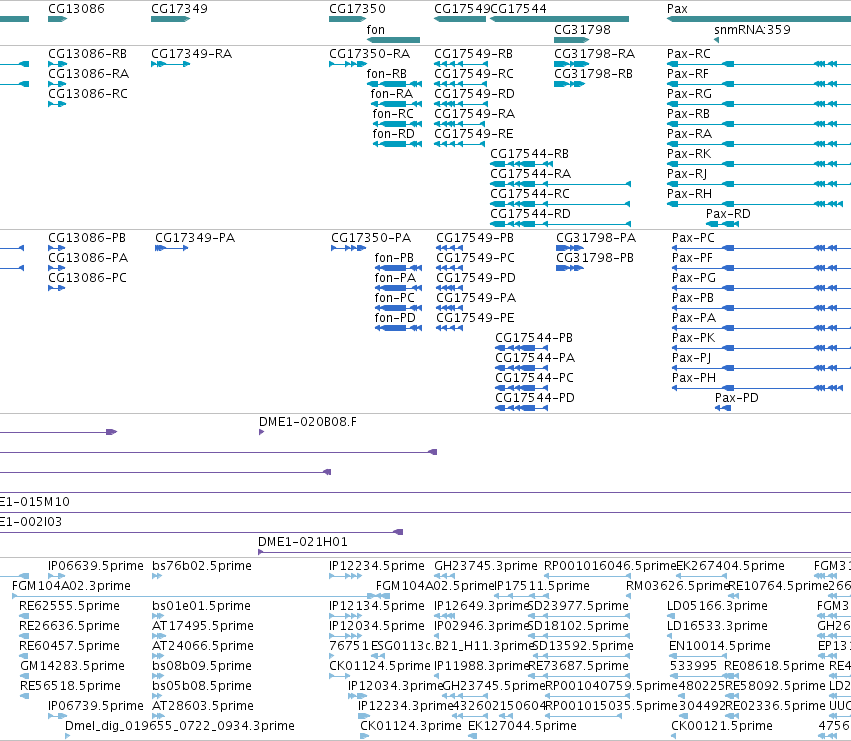Click the CG17350 gene label
The height and width of the screenshot is (741, 851).
point(357,9)
